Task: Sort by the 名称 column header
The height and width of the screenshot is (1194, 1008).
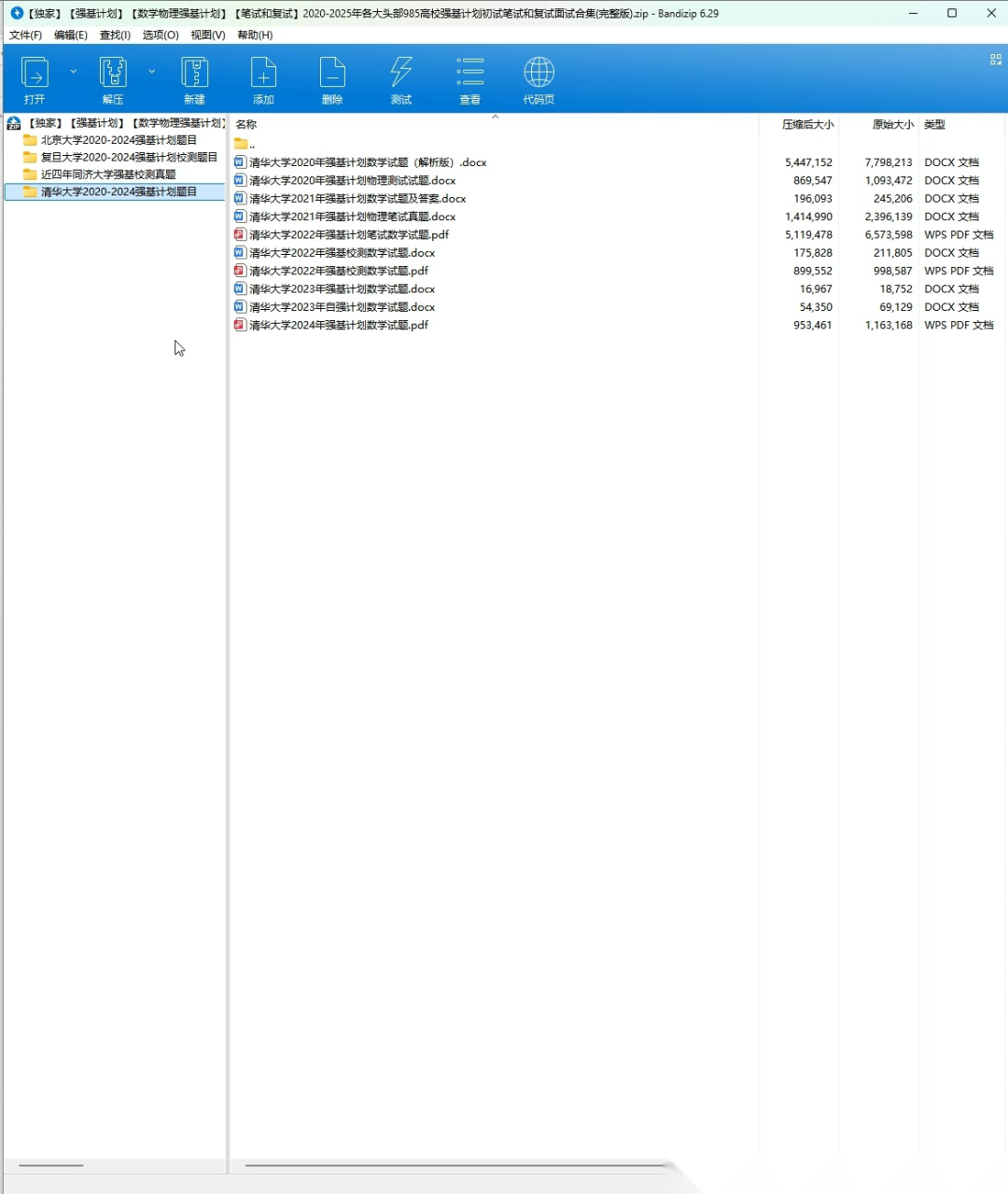Action: point(246,124)
